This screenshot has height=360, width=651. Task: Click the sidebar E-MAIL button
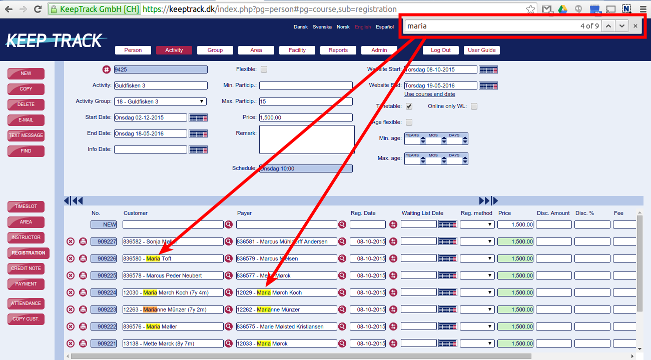pos(26,120)
